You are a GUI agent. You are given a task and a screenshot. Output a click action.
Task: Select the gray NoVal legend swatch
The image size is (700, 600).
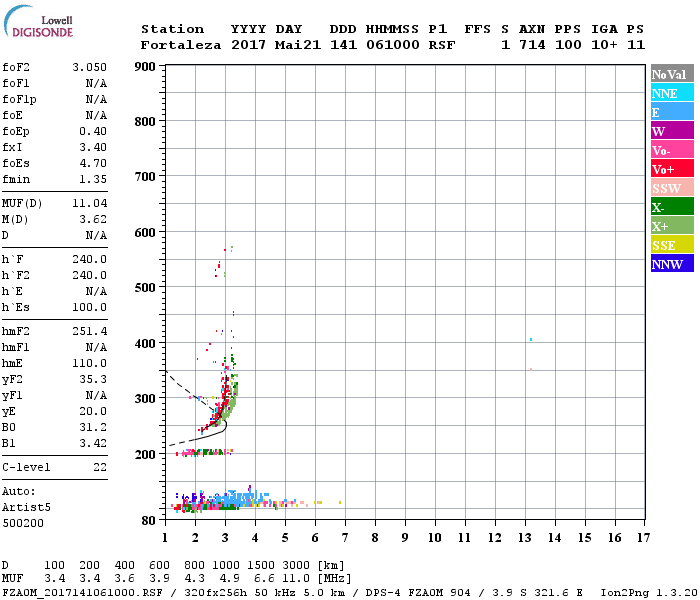(x=672, y=74)
